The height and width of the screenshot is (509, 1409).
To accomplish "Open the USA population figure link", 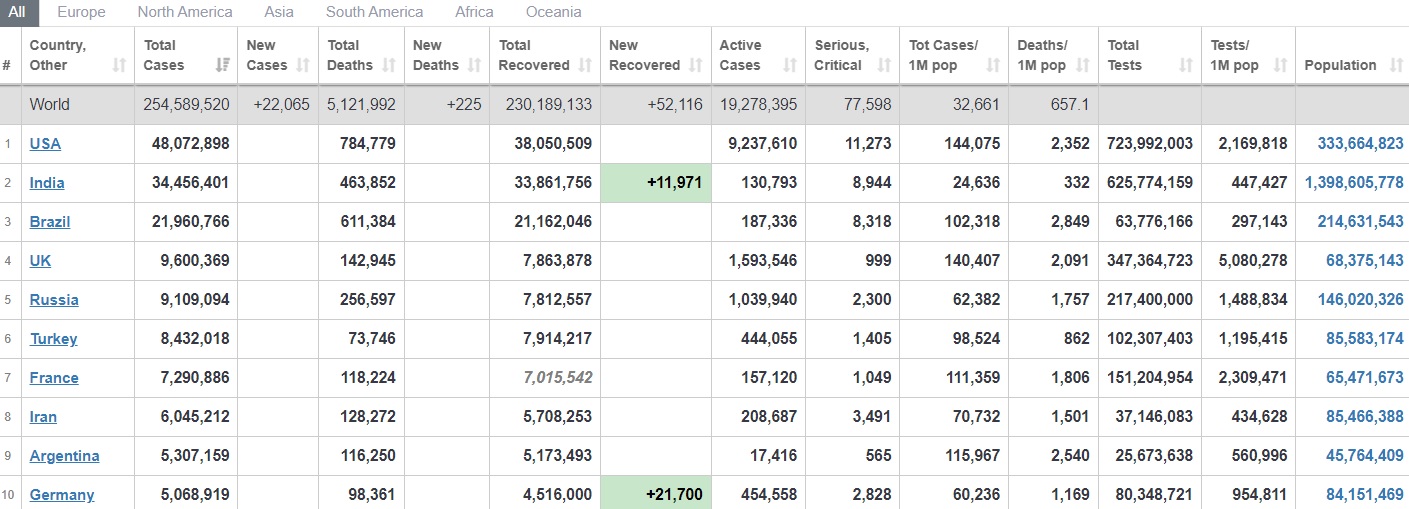I will pyautogui.click(x=1360, y=144).
